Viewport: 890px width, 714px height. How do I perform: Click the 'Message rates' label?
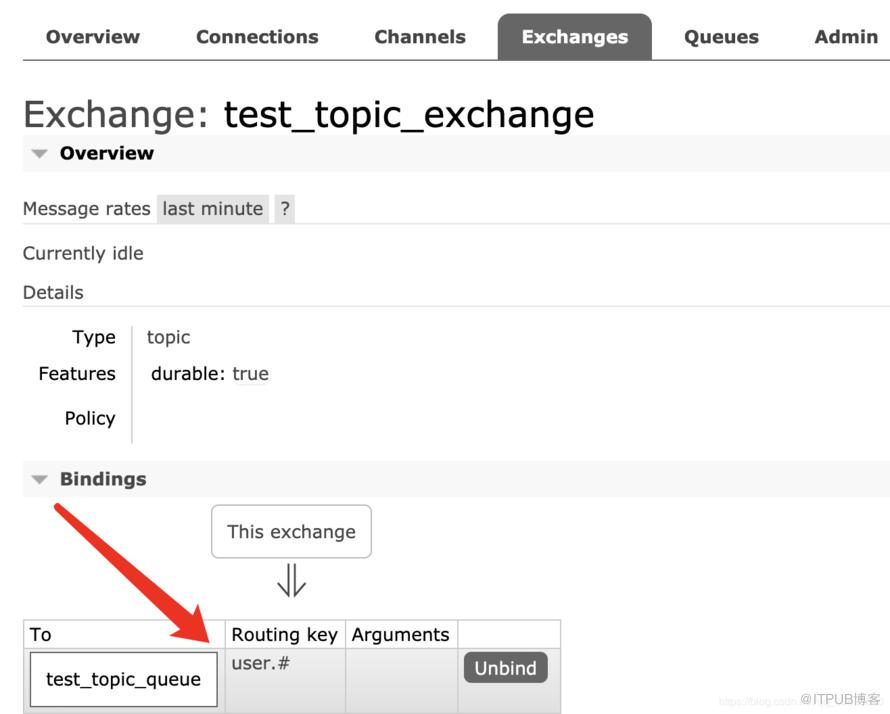pyautogui.click(x=86, y=209)
